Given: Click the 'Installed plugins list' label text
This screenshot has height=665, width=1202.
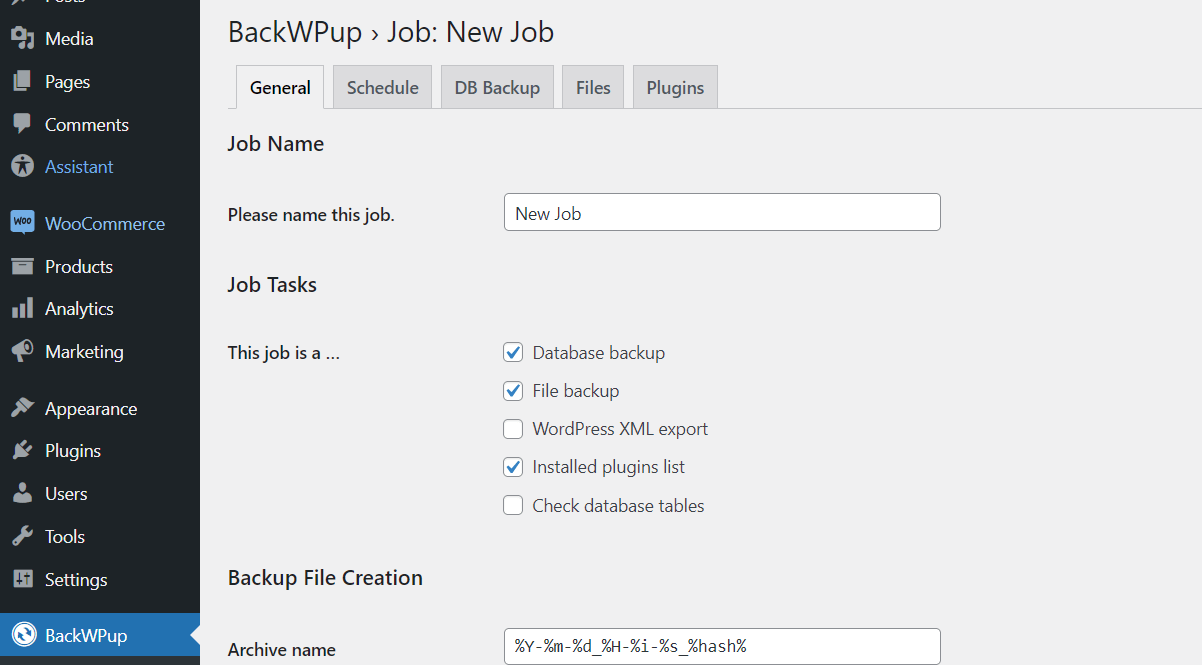Looking at the screenshot, I should (x=608, y=467).
